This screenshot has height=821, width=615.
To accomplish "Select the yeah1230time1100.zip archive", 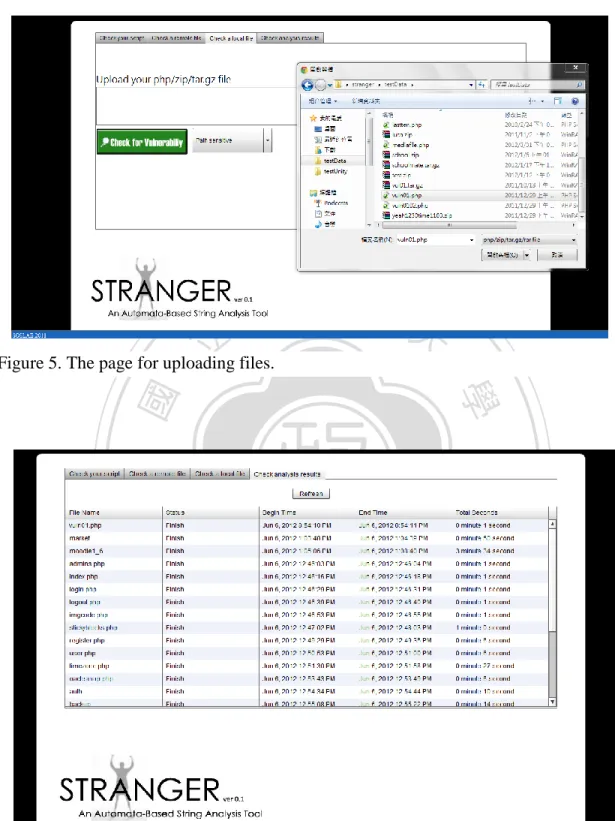I will click(x=418, y=215).
